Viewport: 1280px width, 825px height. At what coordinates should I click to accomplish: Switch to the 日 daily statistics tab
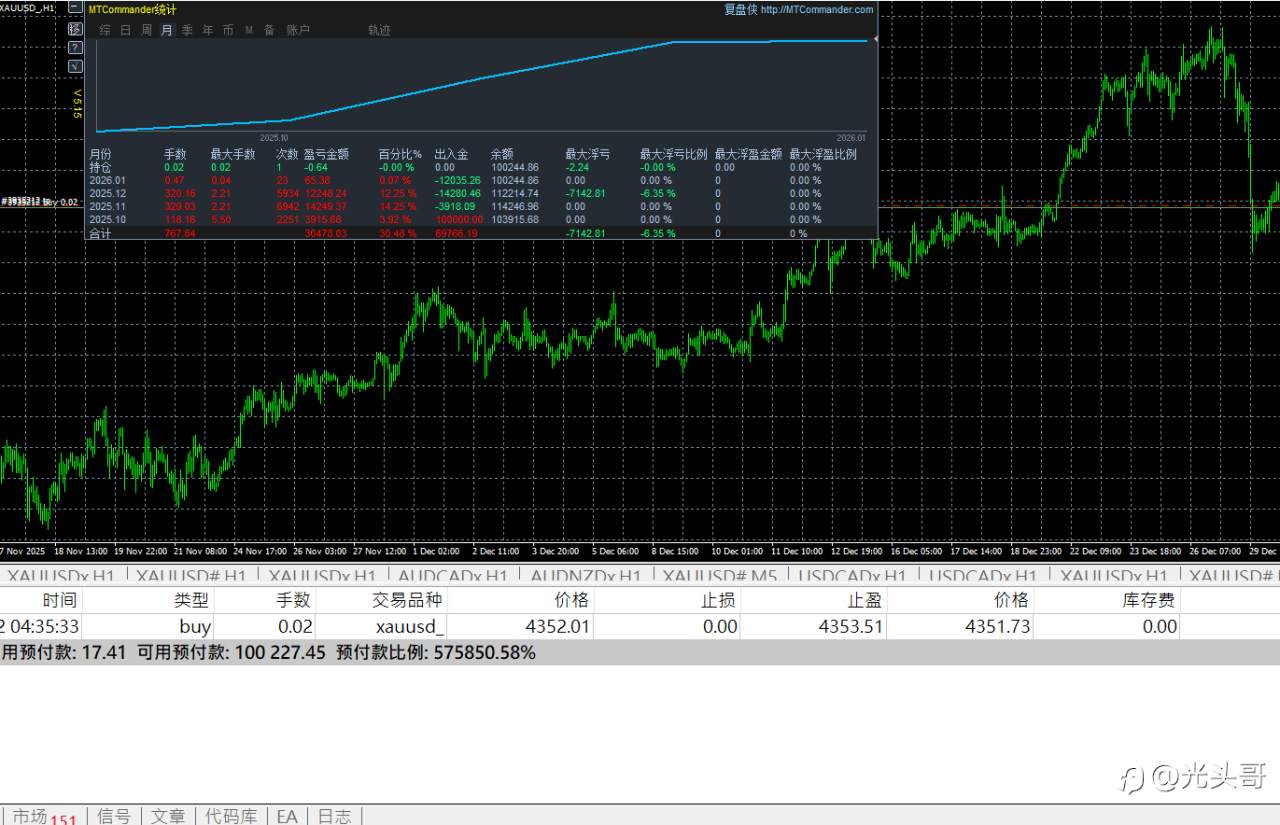point(126,30)
